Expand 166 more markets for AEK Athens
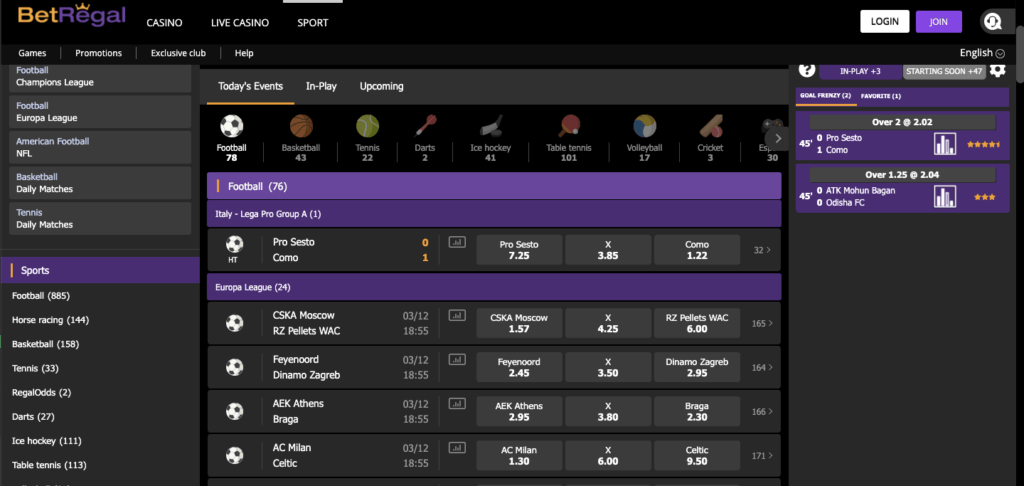Screen dimensions: 1024x486 click(762, 412)
